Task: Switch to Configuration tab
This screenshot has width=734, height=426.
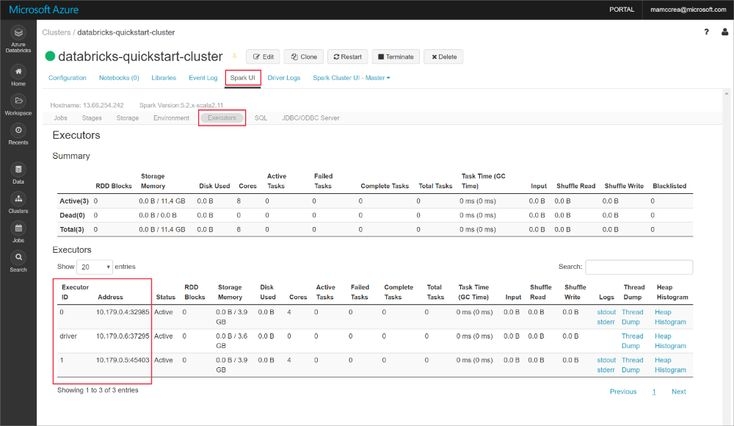Action: point(67,78)
